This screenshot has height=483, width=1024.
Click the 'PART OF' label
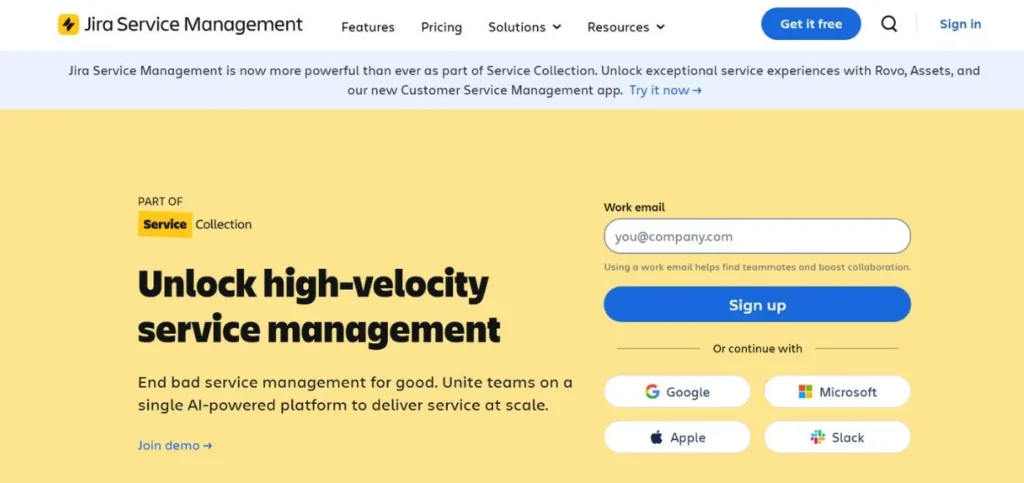point(160,202)
